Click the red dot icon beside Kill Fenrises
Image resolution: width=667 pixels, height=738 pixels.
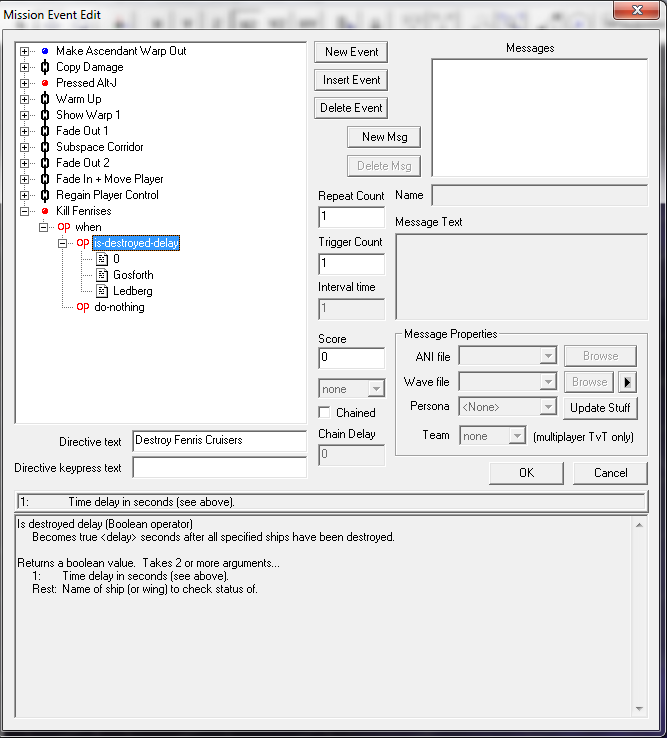click(45, 211)
